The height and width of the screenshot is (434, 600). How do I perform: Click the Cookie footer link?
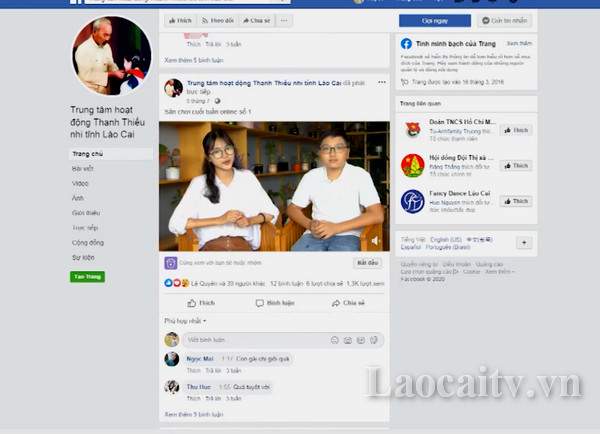pyautogui.click(x=471, y=271)
